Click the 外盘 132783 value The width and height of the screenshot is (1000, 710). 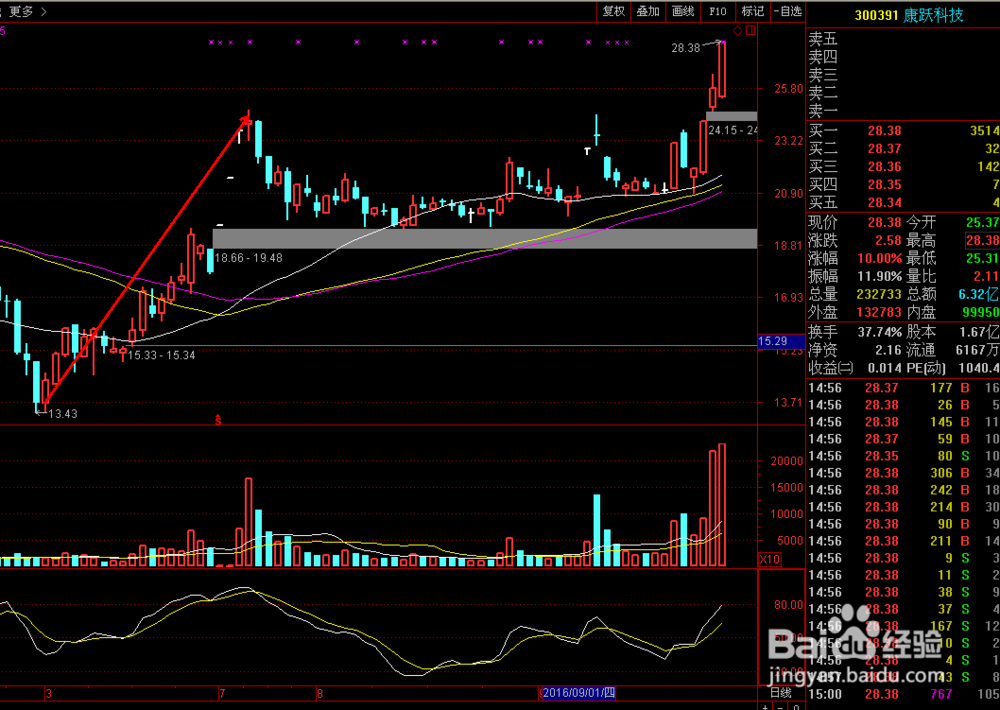(x=878, y=312)
